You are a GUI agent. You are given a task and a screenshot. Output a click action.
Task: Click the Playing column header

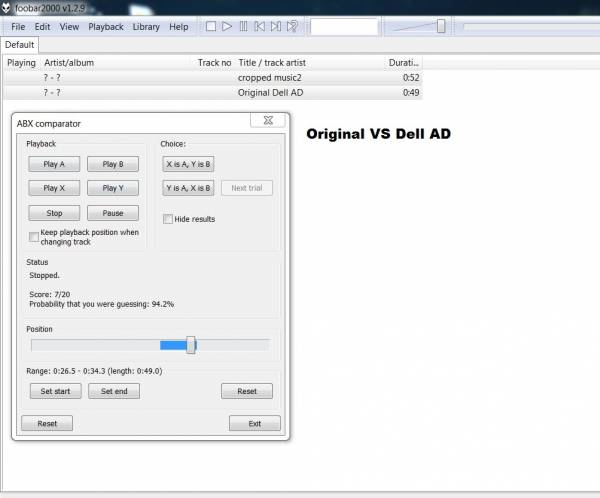21,63
